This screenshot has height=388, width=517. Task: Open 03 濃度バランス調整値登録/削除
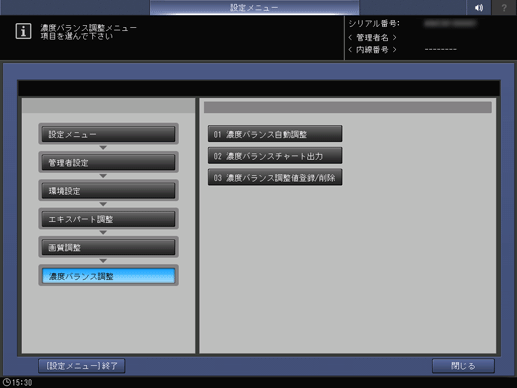click(275, 177)
